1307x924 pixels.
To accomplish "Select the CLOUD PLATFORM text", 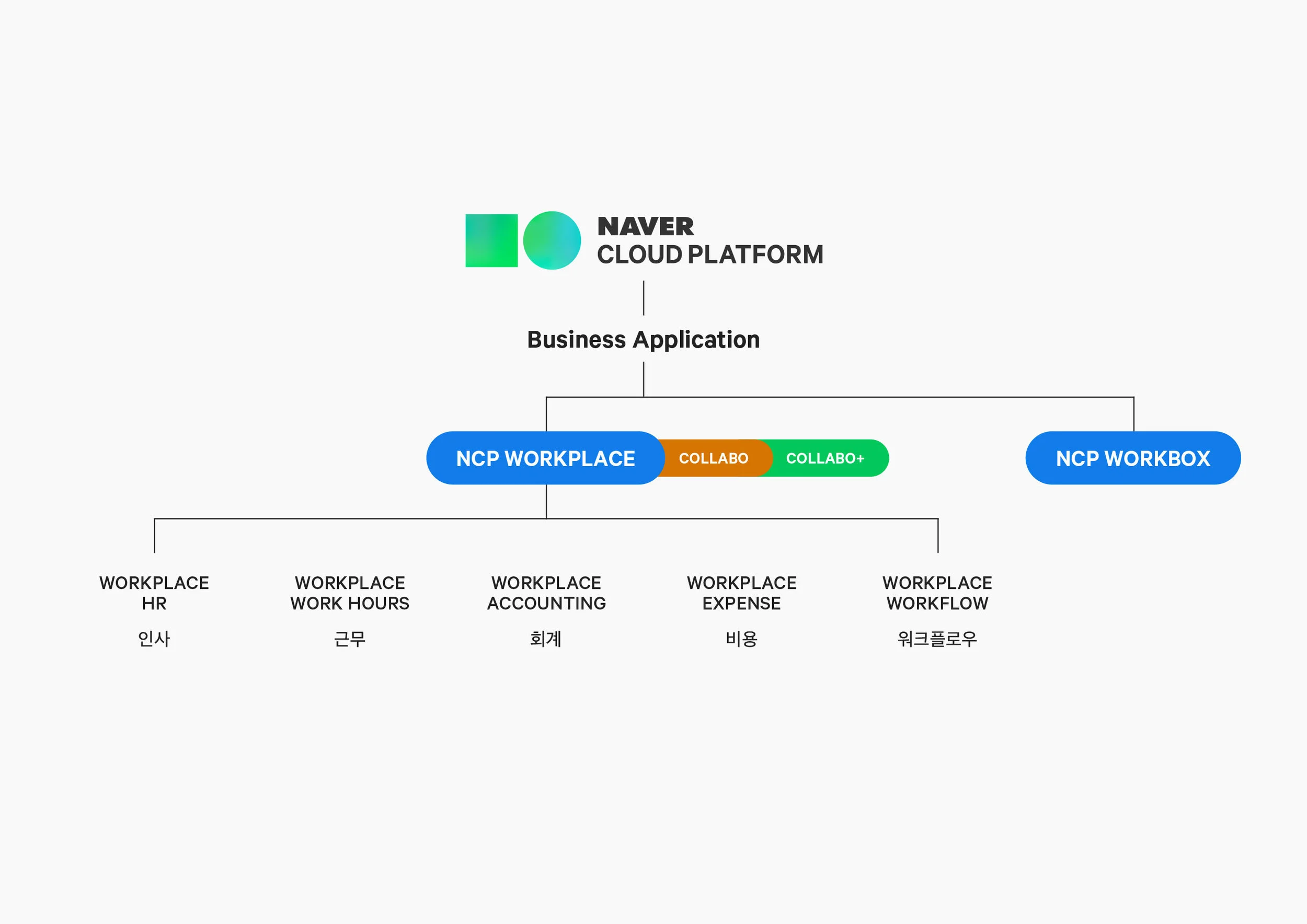I will [710, 255].
